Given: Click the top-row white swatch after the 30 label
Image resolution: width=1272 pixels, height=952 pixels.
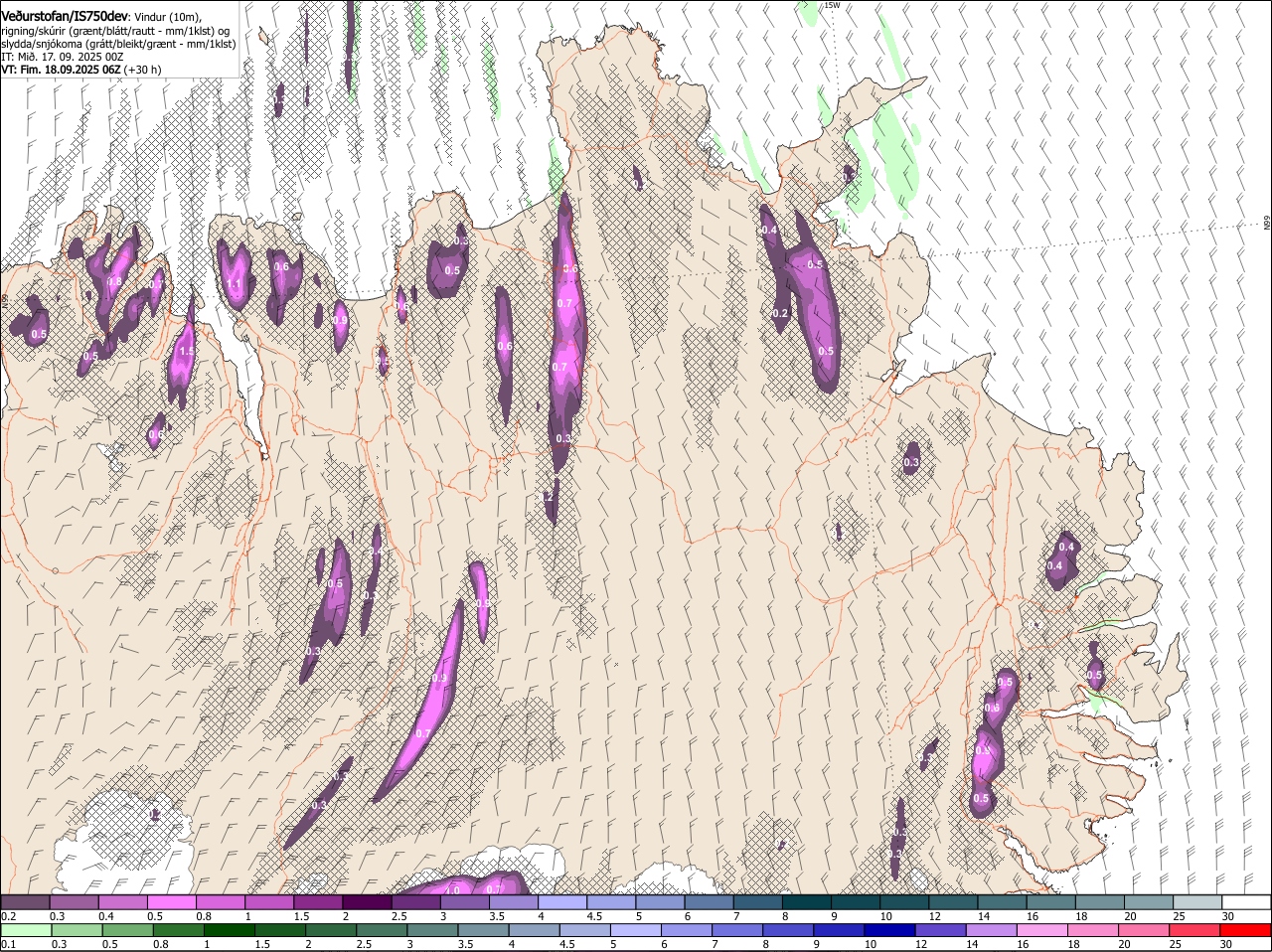Looking at the screenshot, I should (1246, 902).
